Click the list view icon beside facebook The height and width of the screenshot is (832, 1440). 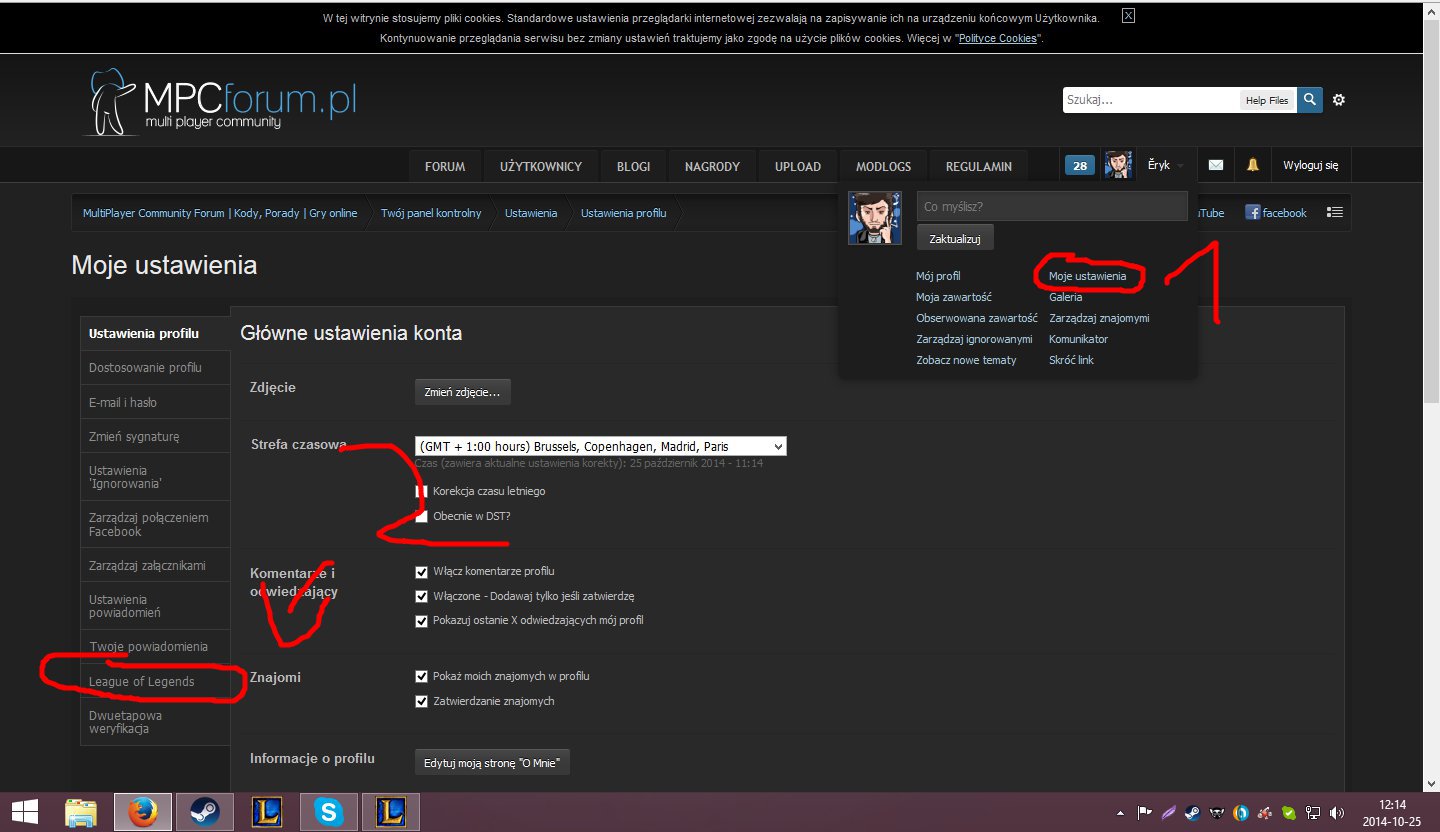click(x=1334, y=212)
